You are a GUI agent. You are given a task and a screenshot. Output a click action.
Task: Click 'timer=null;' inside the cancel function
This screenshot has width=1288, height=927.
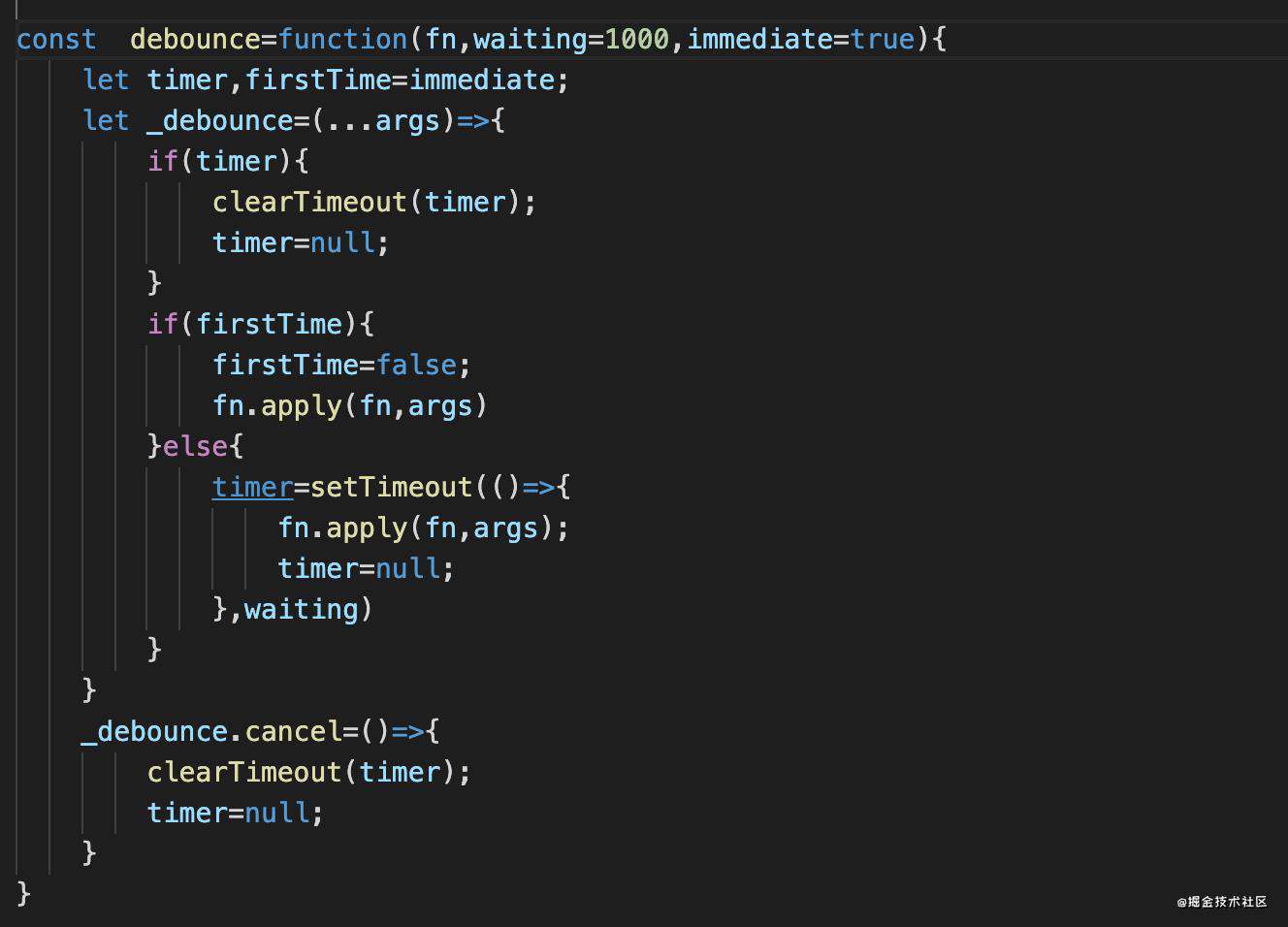click(236, 814)
